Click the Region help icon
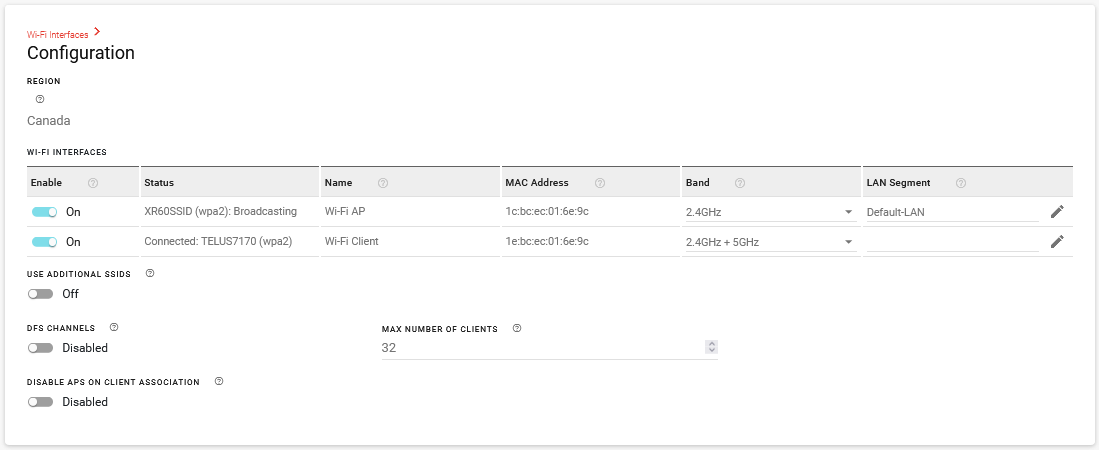 (x=40, y=99)
